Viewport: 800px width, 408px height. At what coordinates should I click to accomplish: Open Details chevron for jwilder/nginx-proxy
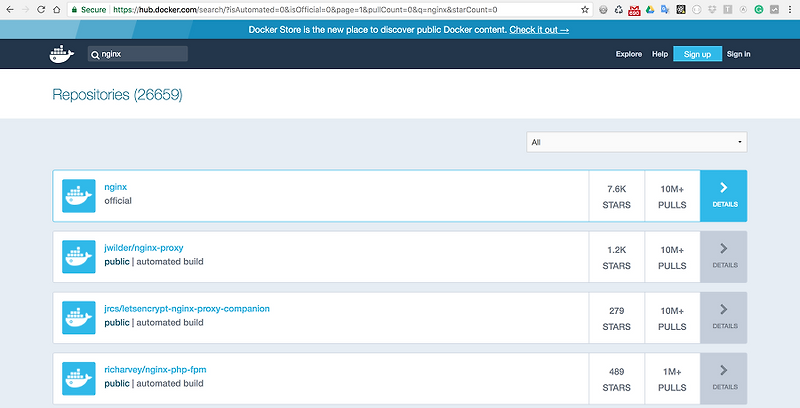(x=723, y=257)
